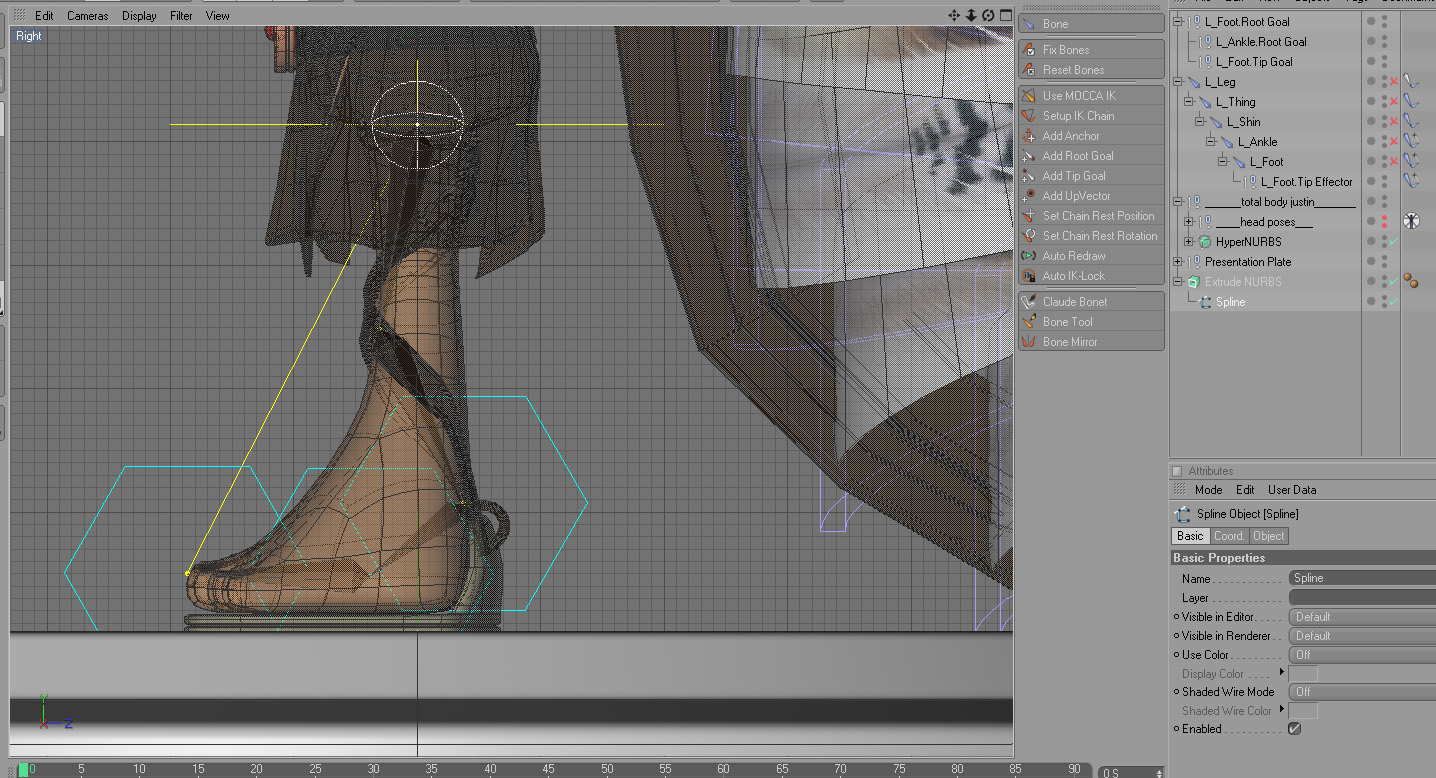Screen dimensions: 1436x778
Task: Open the Attributes User Data menu
Action: (x=1292, y=490)
